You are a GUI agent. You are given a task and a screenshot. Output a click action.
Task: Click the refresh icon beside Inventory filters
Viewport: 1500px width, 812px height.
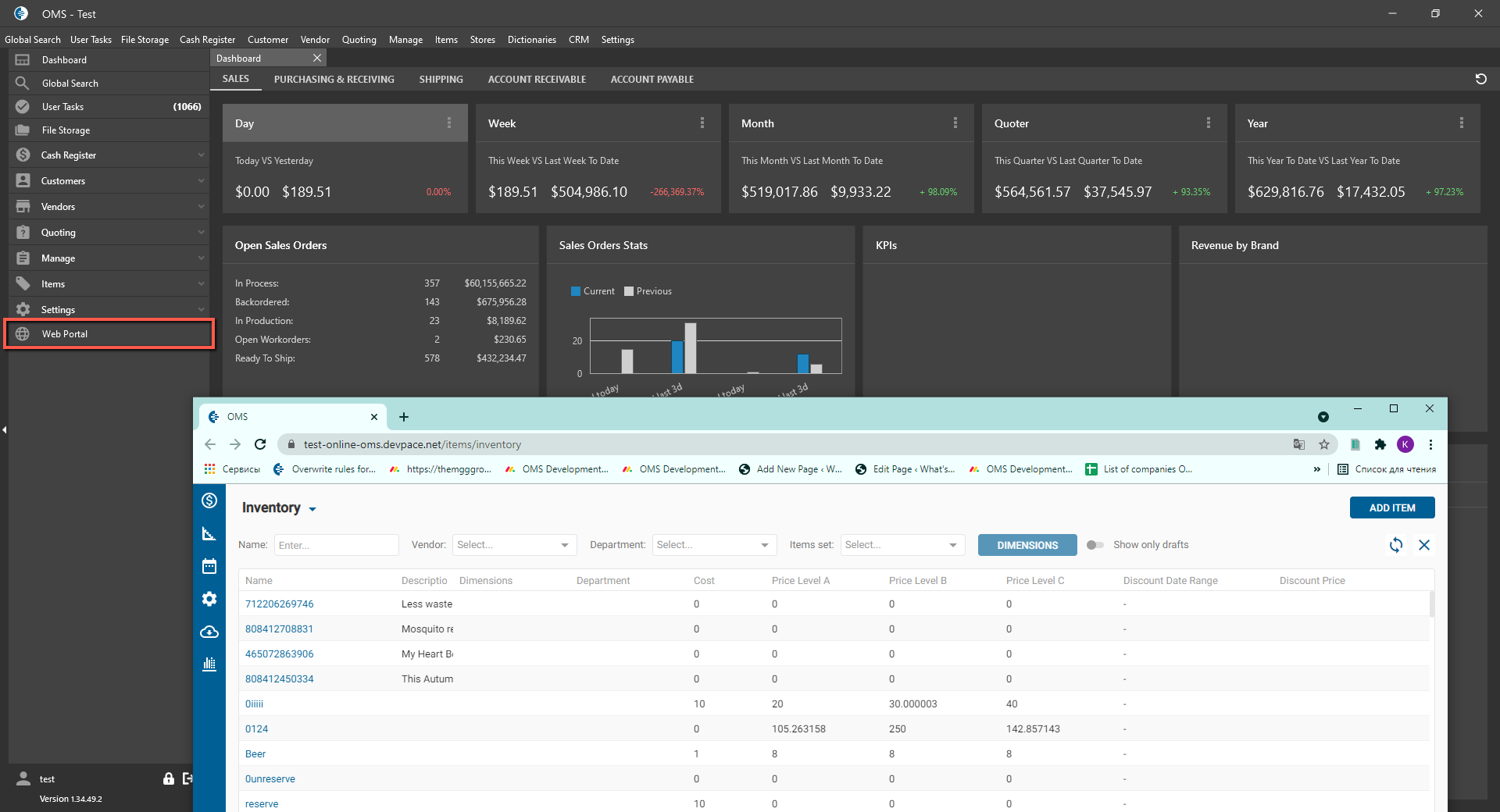click(x=1396, y=545)
